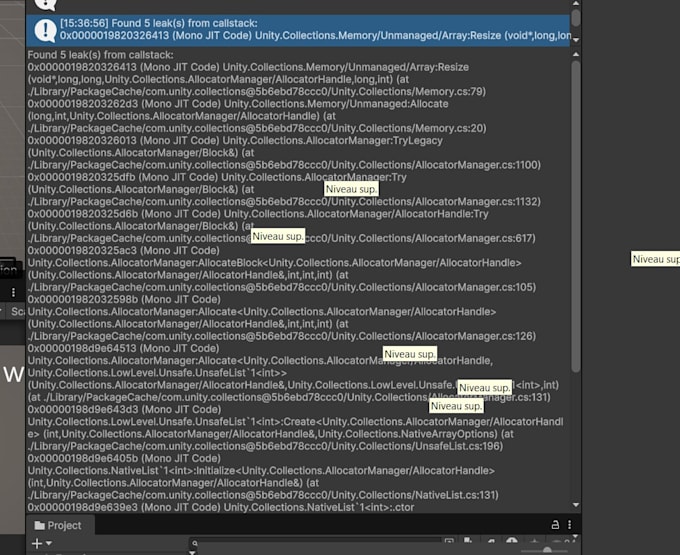
Task: Click the plus Create button in Project panel
Action: pos(37,543)
